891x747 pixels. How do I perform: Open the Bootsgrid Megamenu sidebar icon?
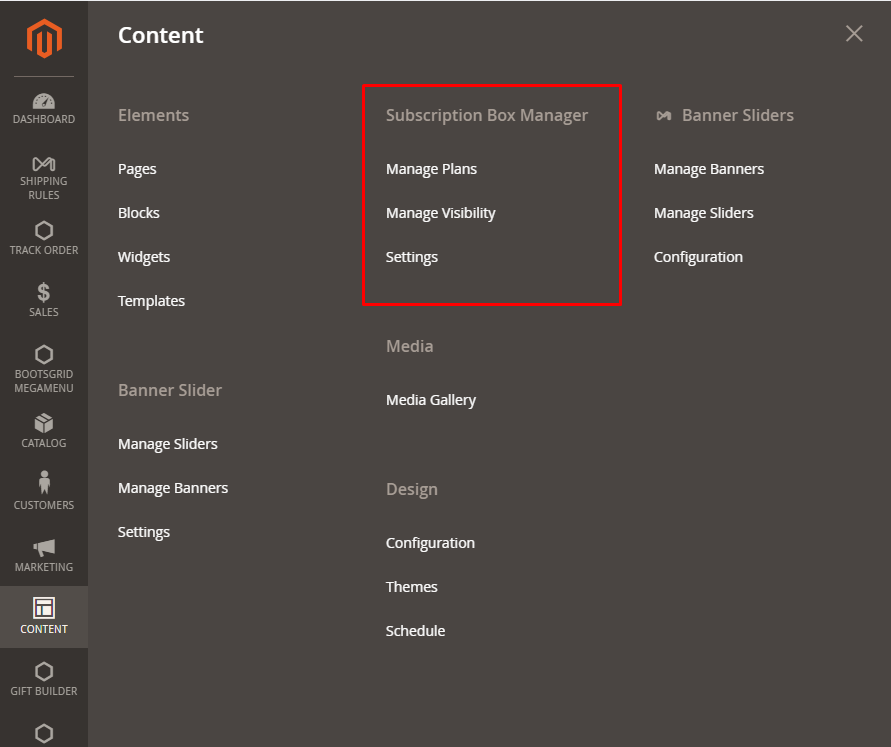[x=44, y=354]
